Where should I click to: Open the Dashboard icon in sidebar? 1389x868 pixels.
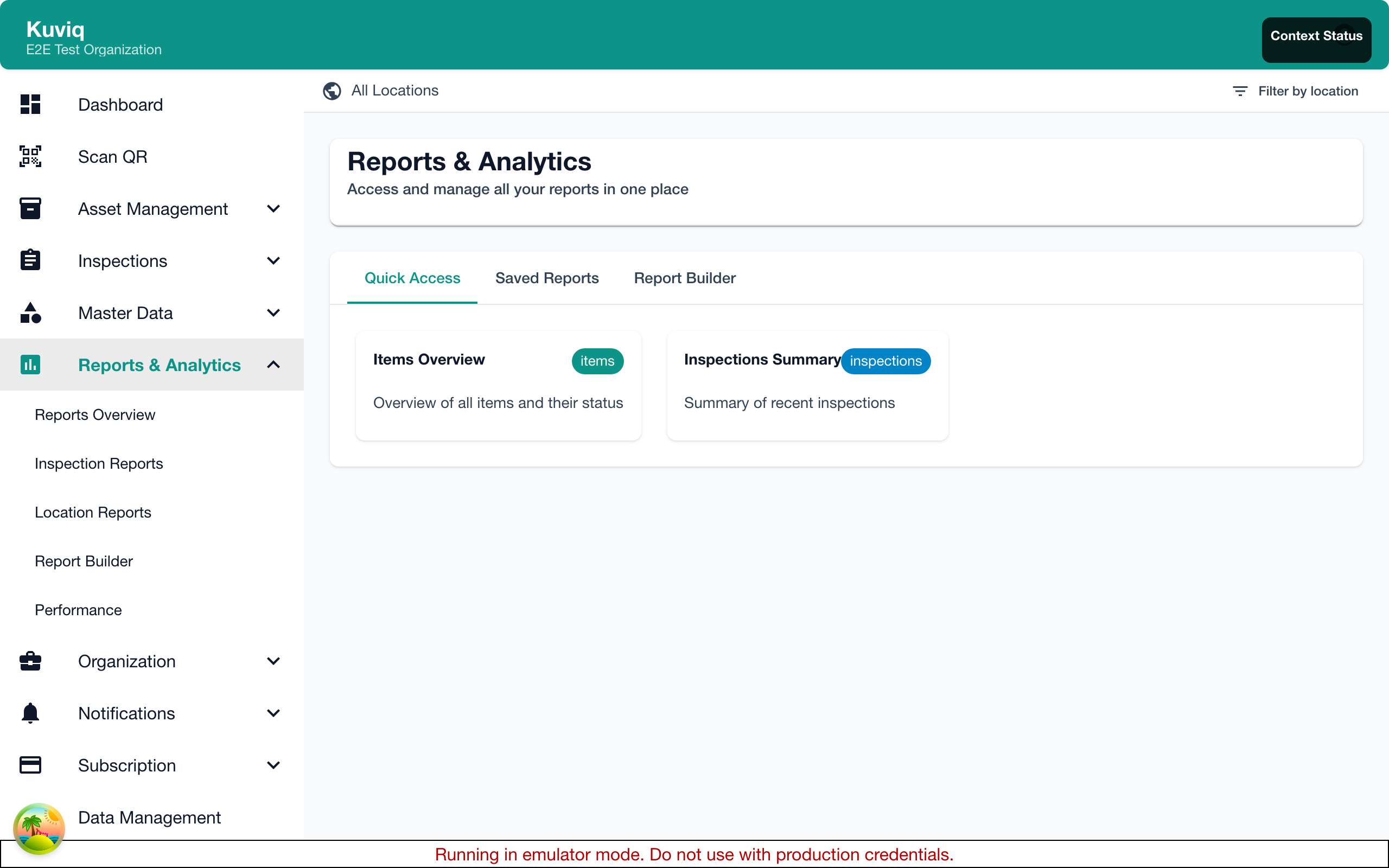(30, 105)
